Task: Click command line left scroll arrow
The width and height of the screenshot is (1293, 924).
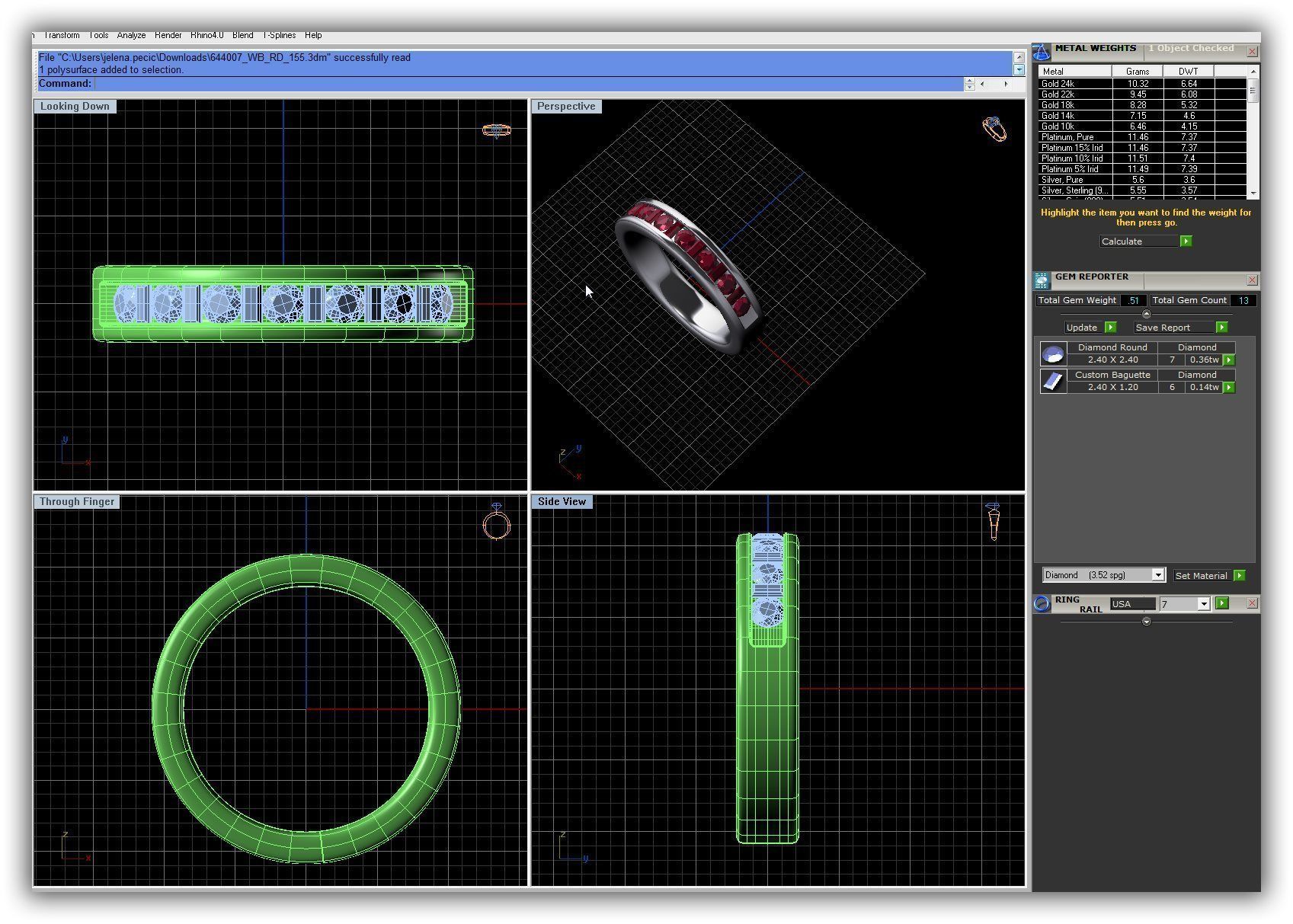Action: click(x=982, y=84)
